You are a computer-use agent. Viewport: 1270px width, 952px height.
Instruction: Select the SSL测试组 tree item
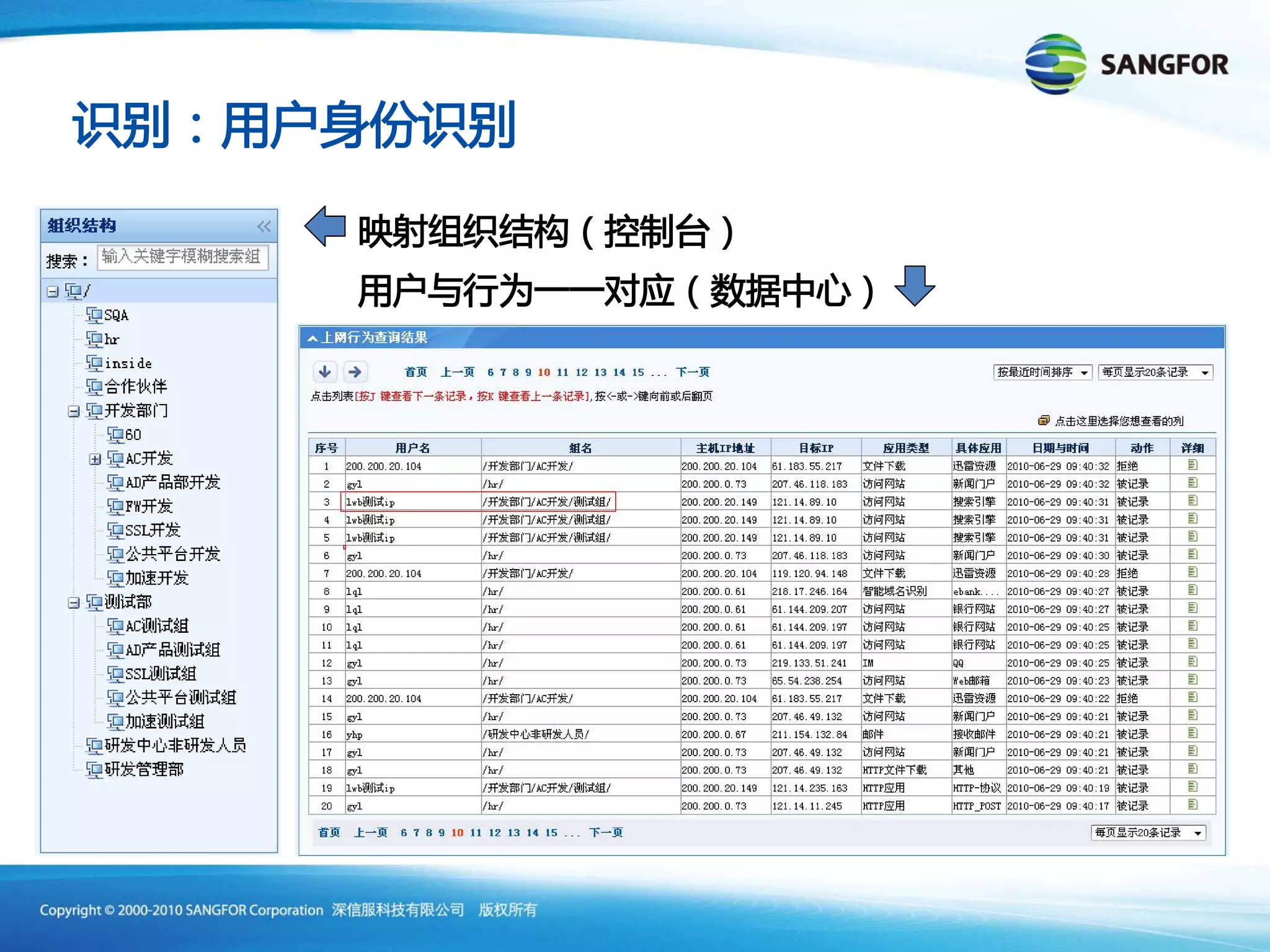pos(160,674)
